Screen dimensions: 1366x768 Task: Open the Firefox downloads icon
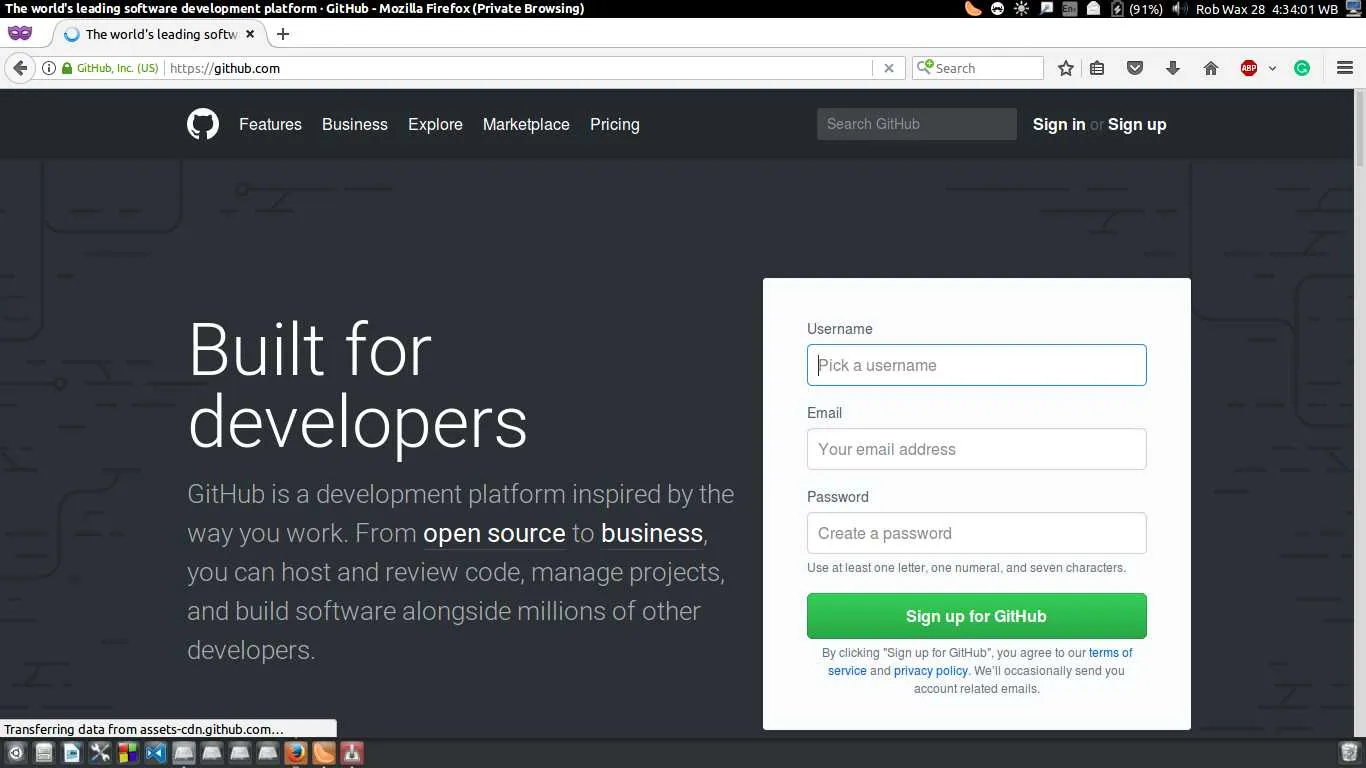click(x=1172, y=68)
